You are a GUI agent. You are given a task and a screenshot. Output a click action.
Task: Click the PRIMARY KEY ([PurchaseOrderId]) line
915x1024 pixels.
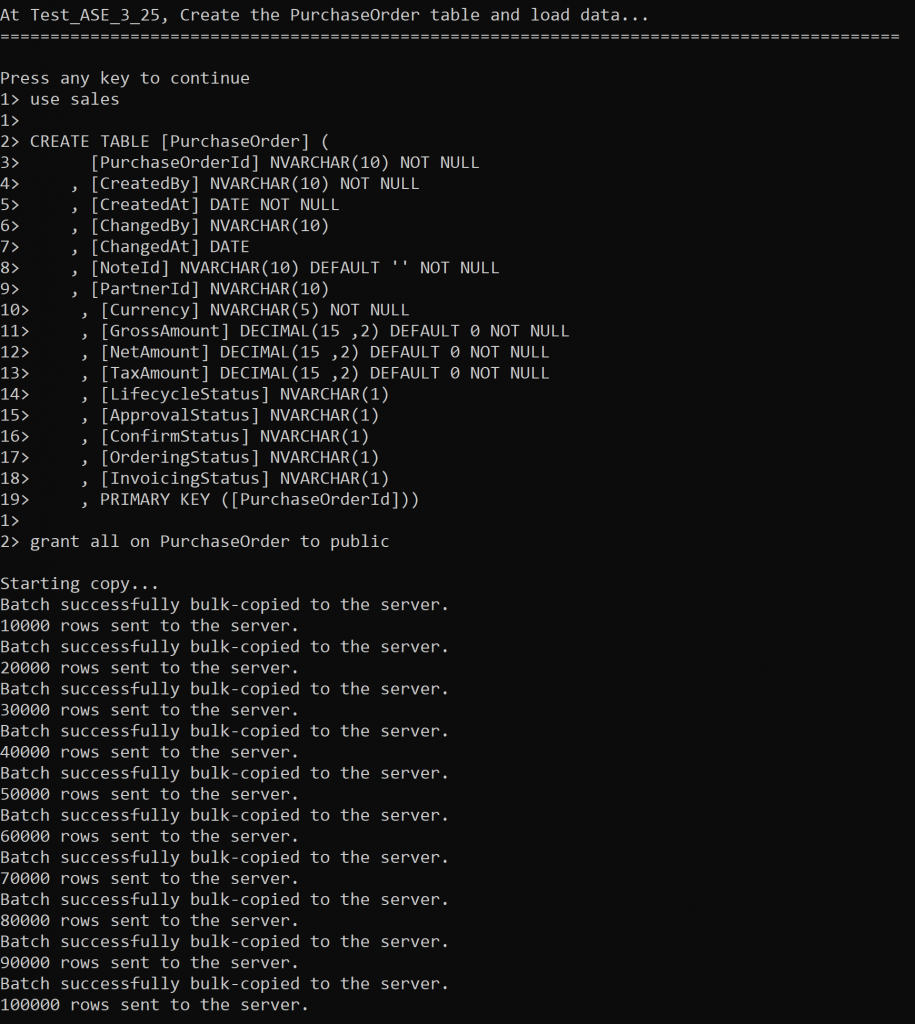pyautogui.click(x=250, y=500)
